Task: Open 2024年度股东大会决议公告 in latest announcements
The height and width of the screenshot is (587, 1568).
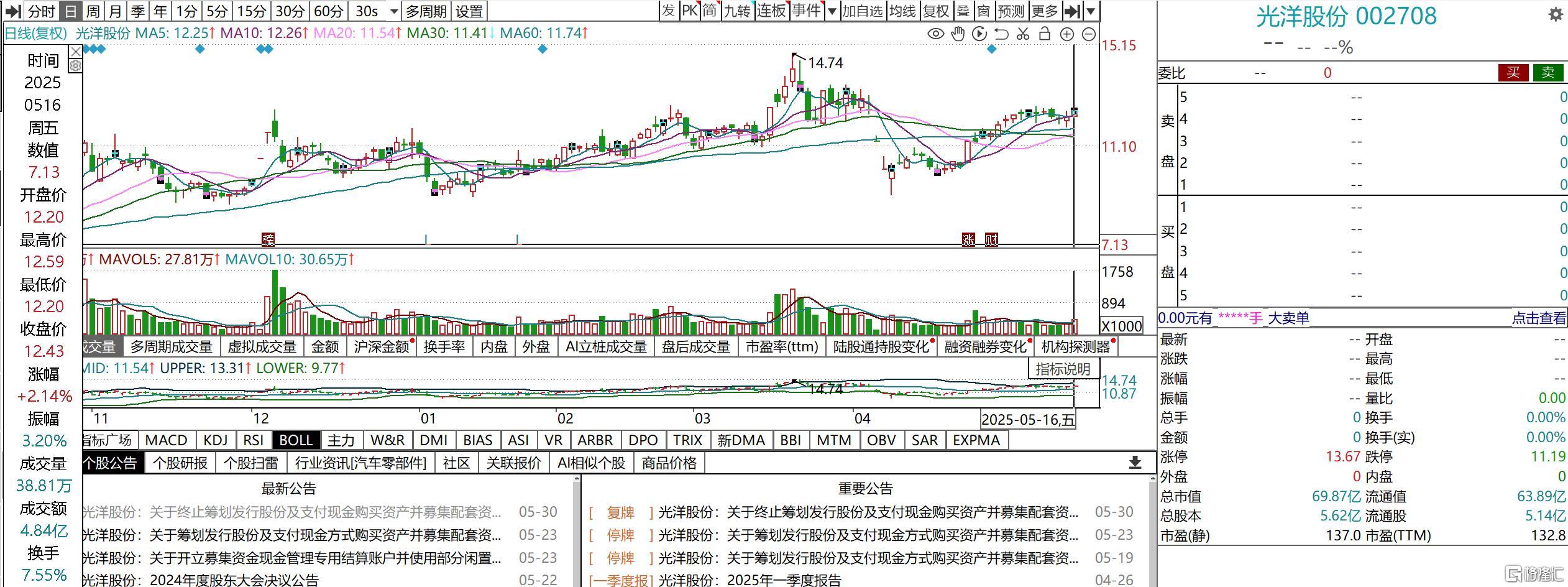Action: tap(235, 580)
